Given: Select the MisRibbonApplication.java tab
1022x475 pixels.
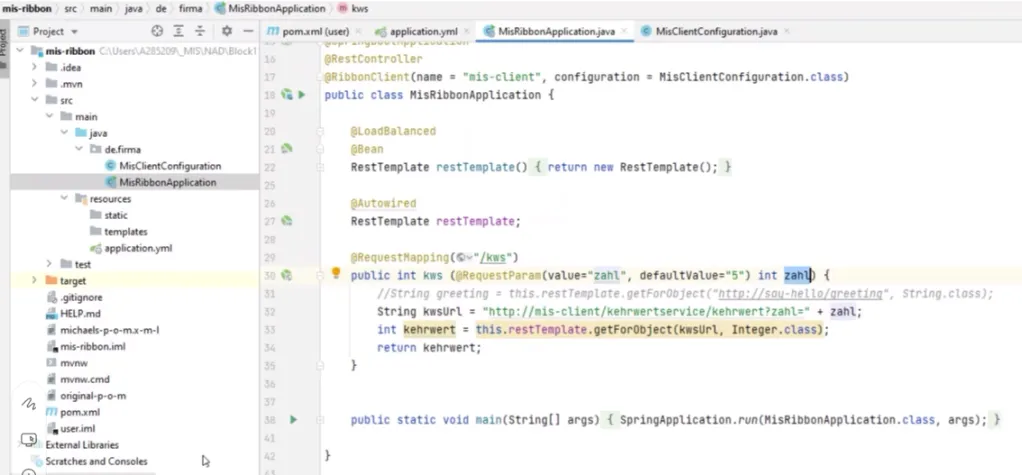Looking at the screenshot, I should [556, 31].
